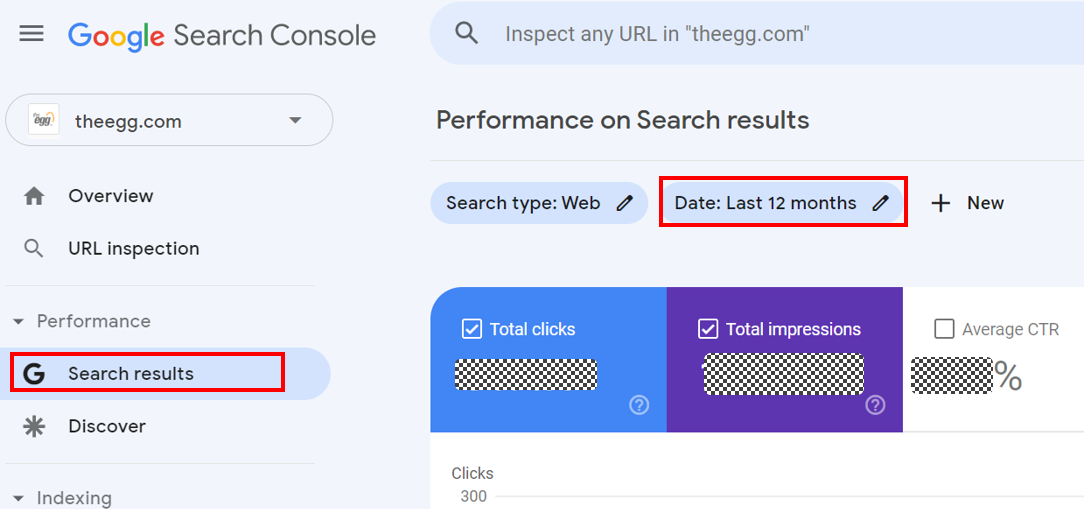Uncheck the Total clicks checkbox
1084x509 pixels.
pyautogui.click(x=472, y=329)
